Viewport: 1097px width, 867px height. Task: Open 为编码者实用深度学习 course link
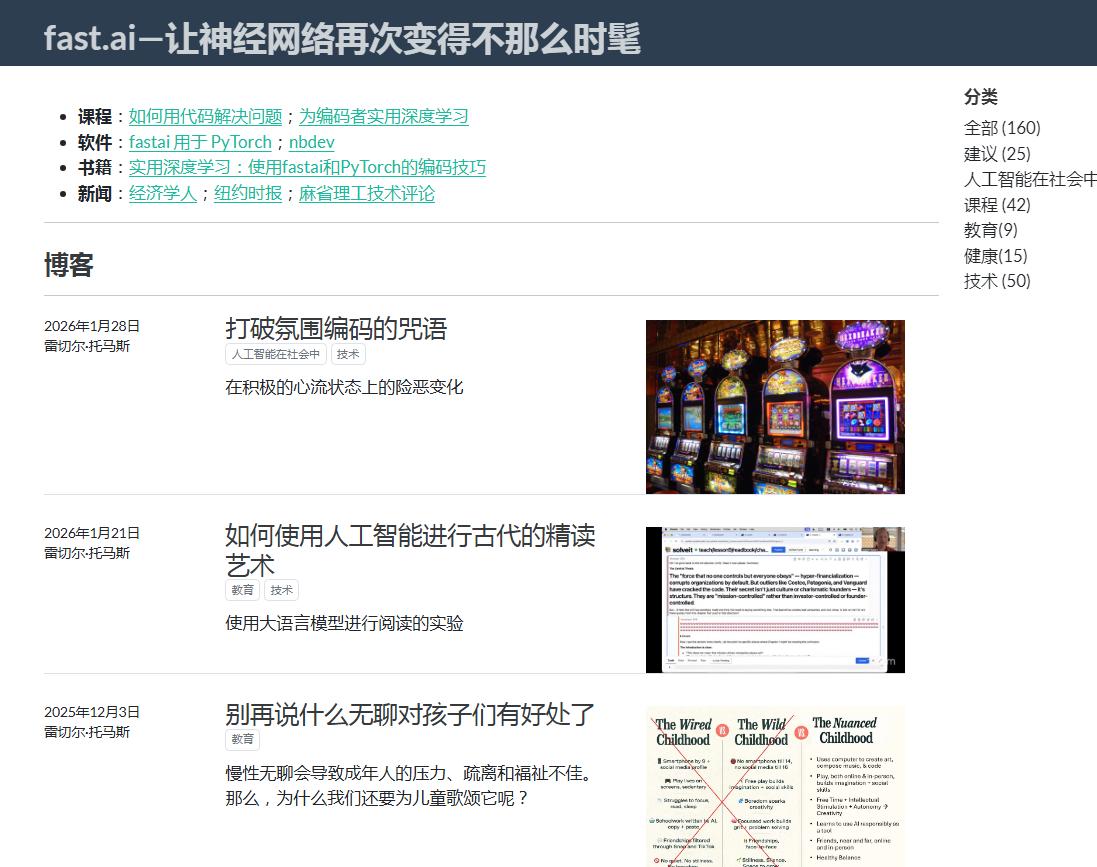coord(384,116)
